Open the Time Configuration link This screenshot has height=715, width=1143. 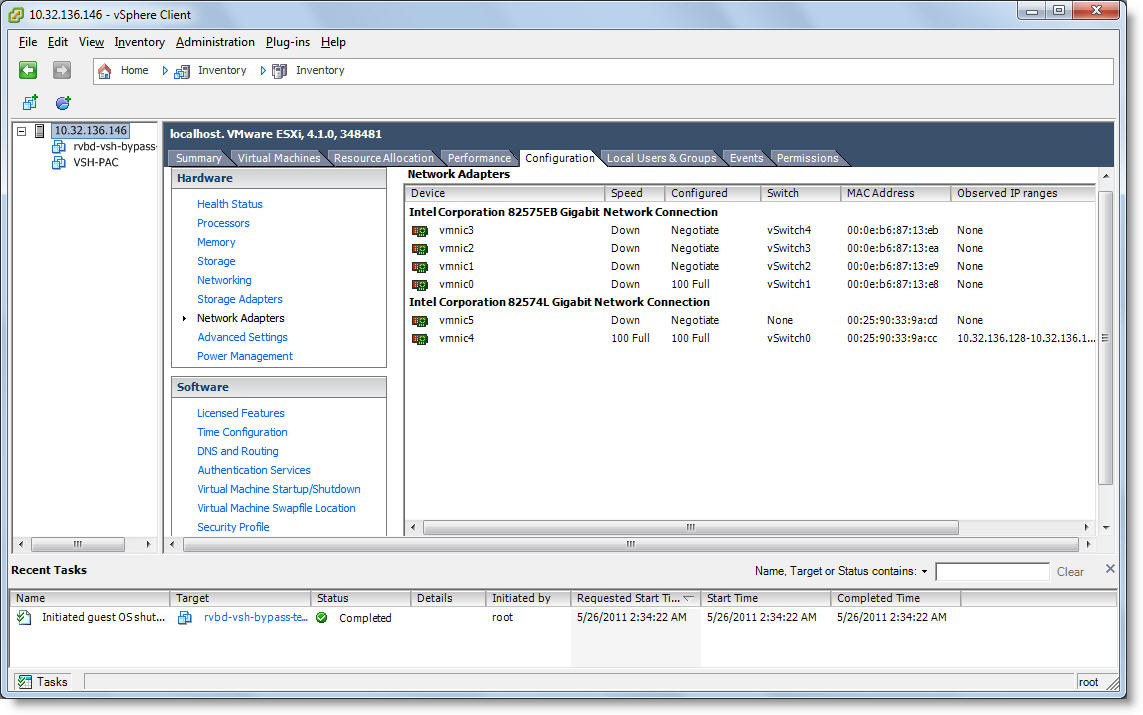point(242,432)
